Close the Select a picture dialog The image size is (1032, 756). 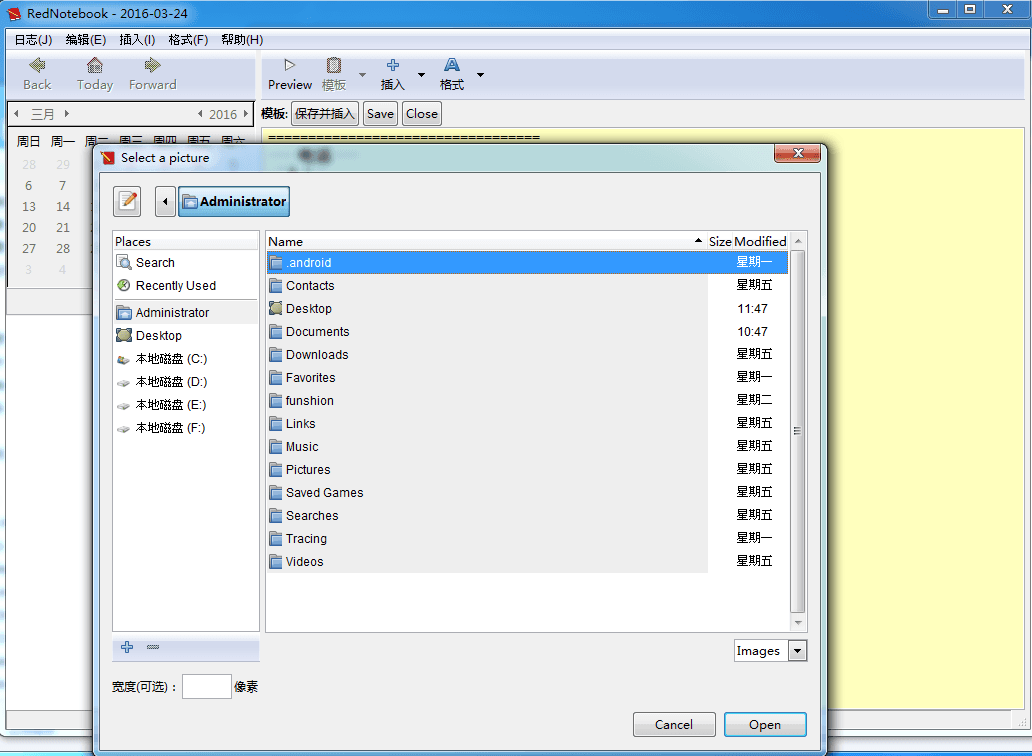coord(798,153)
